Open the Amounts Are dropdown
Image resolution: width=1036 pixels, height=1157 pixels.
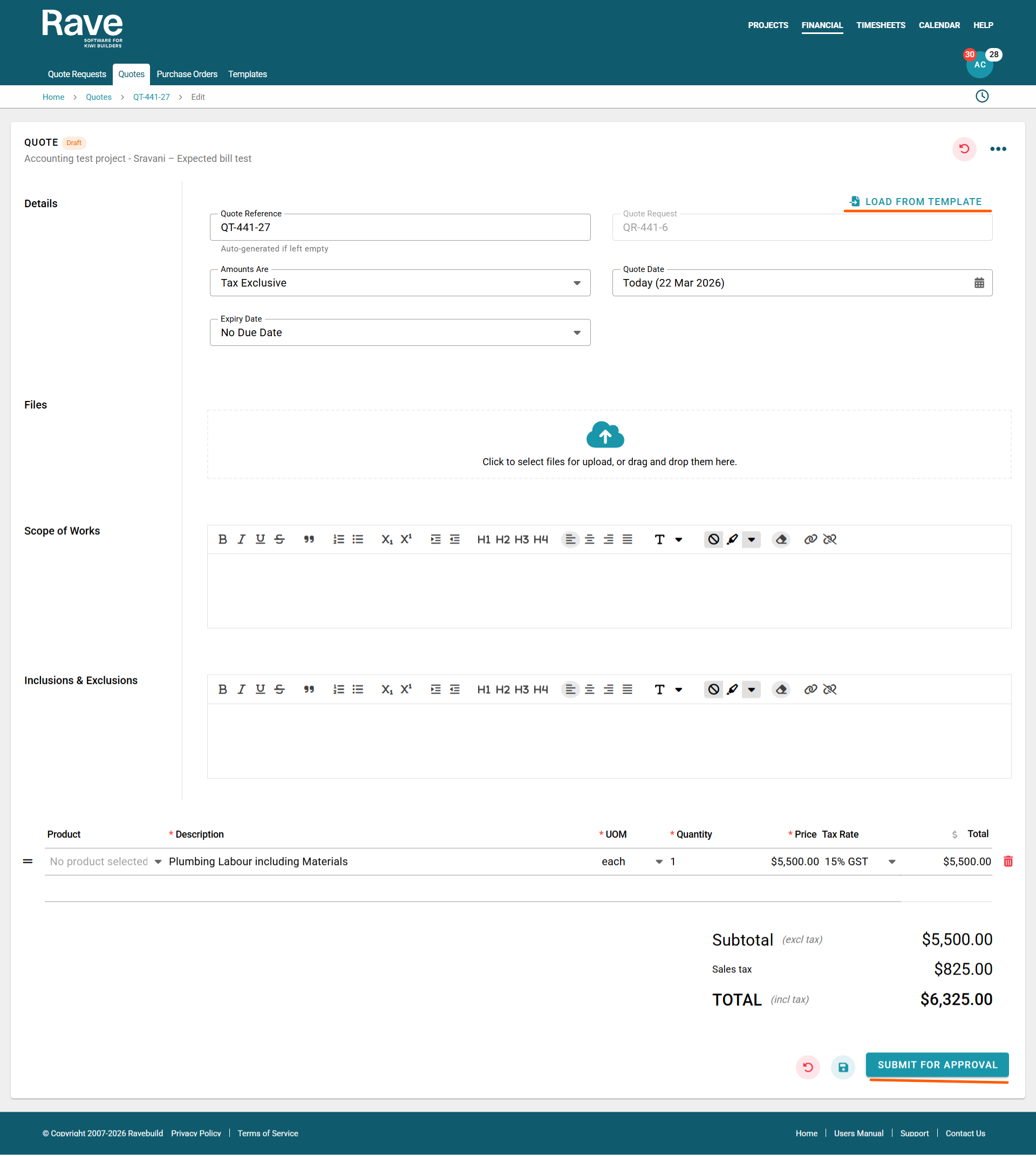(x=400, y=283)
